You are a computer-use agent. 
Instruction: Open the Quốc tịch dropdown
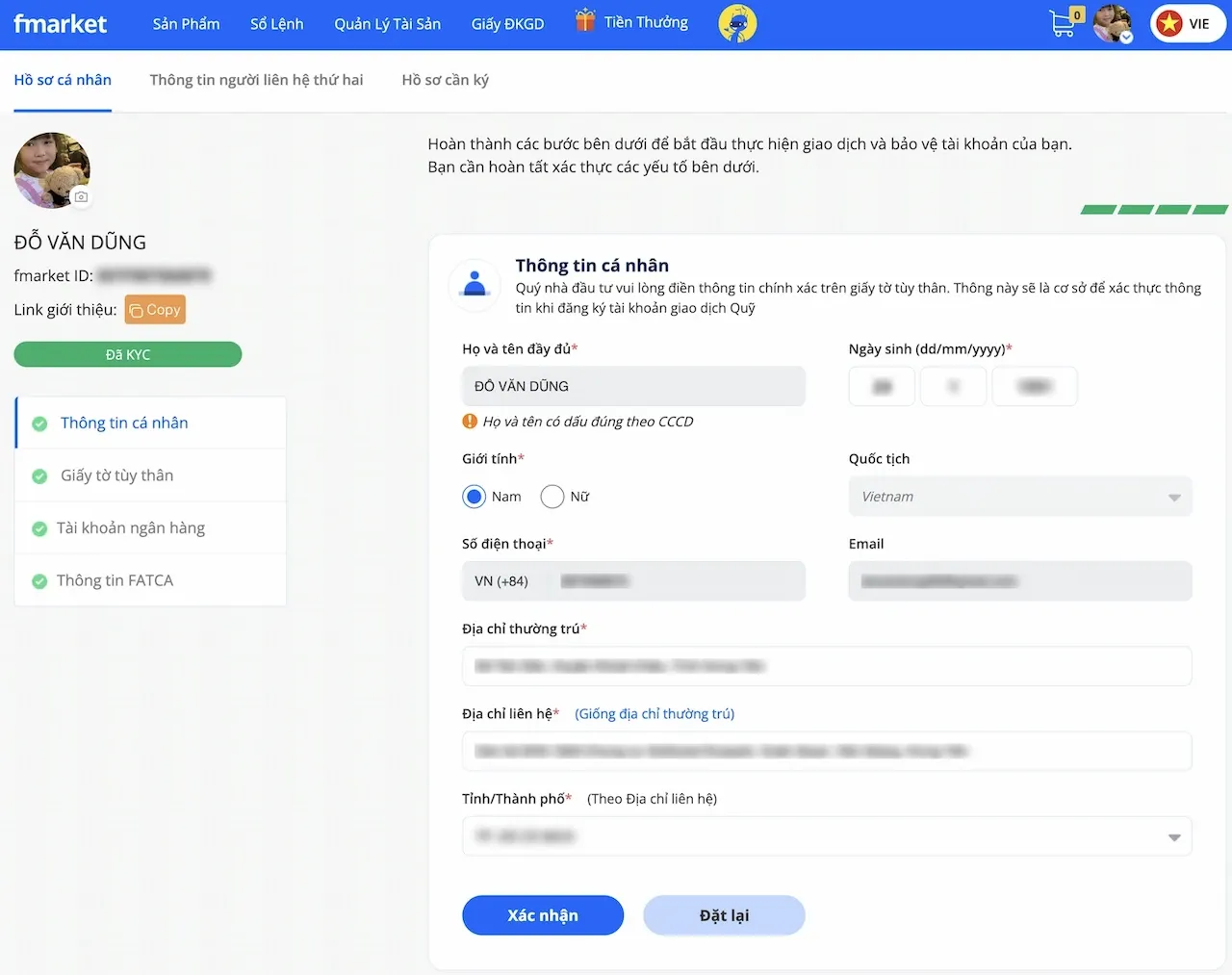point(1019,496)
